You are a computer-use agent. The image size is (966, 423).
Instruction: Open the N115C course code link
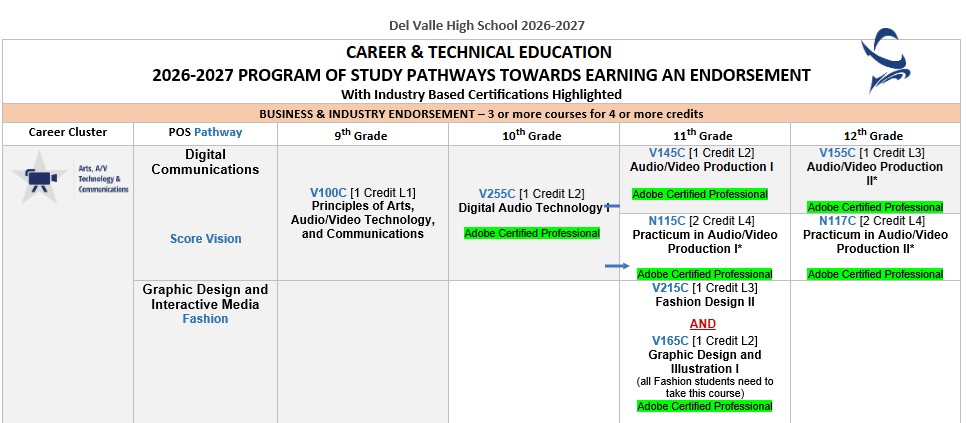pos(667,220)
